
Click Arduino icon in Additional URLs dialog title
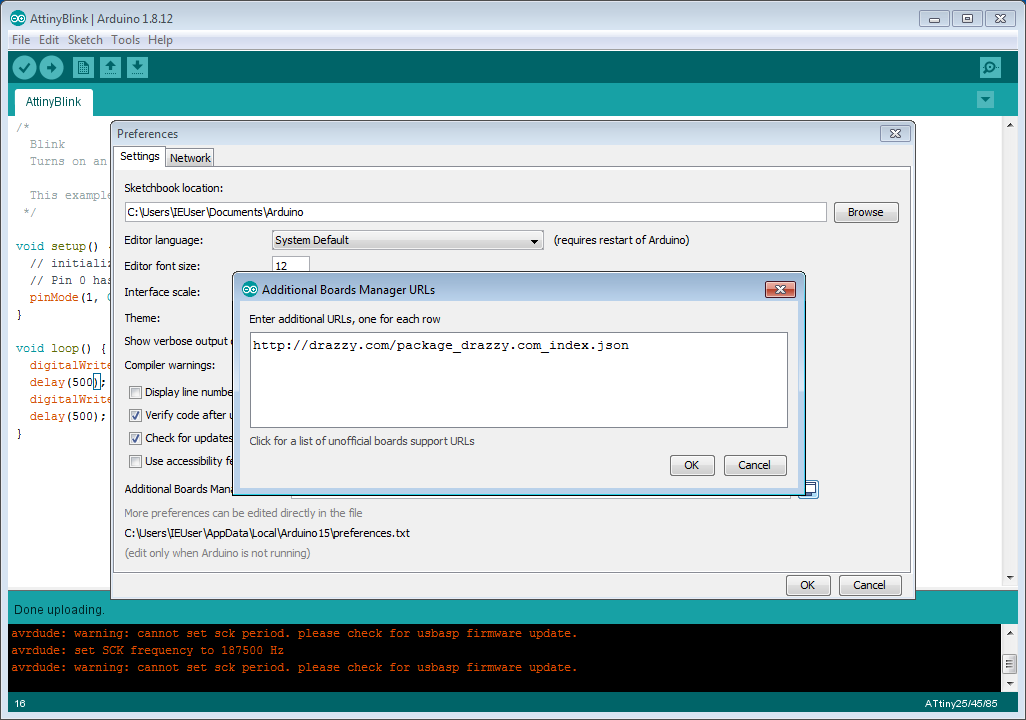pos(249,289)
